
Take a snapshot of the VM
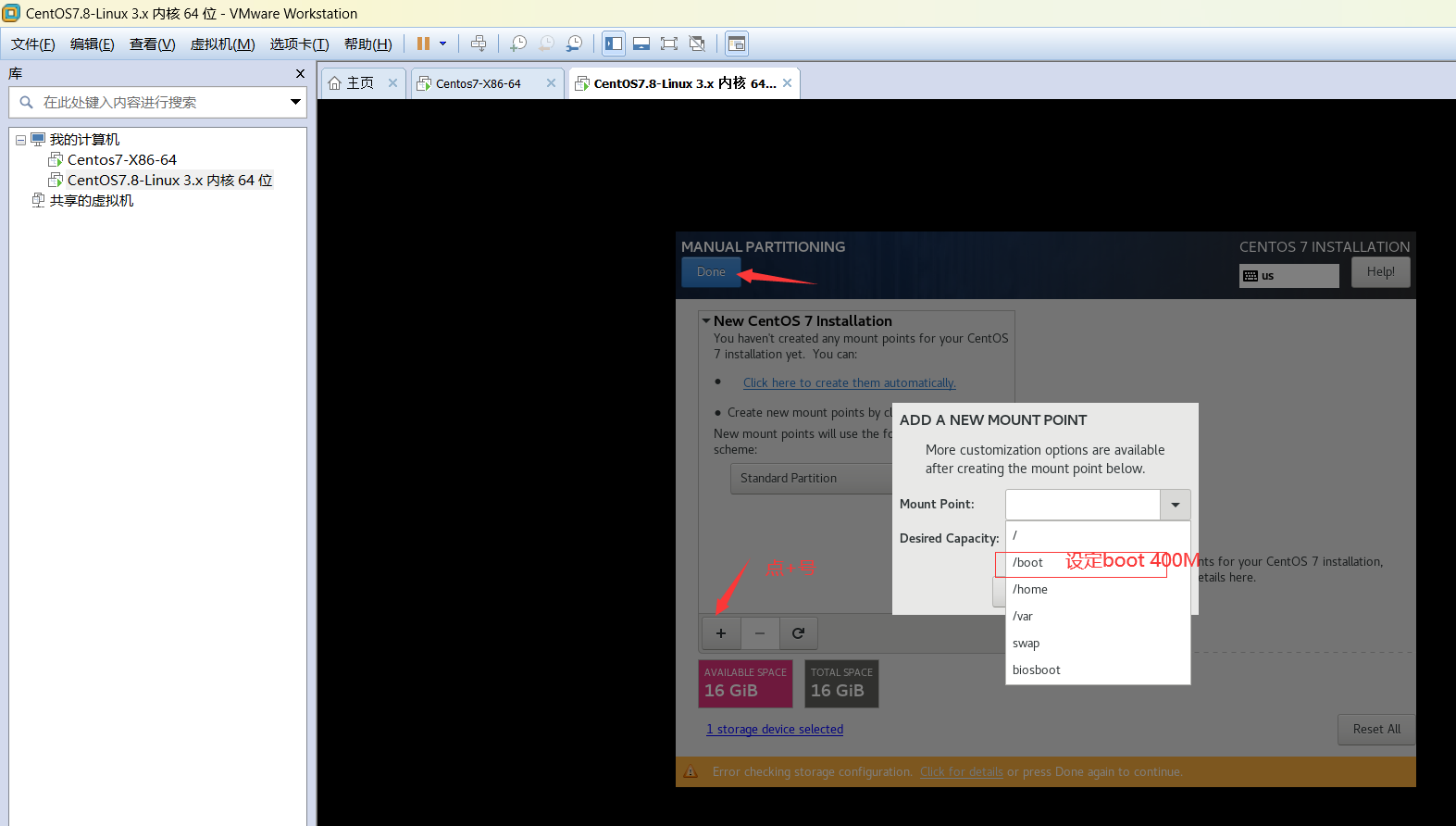point(518,44)
